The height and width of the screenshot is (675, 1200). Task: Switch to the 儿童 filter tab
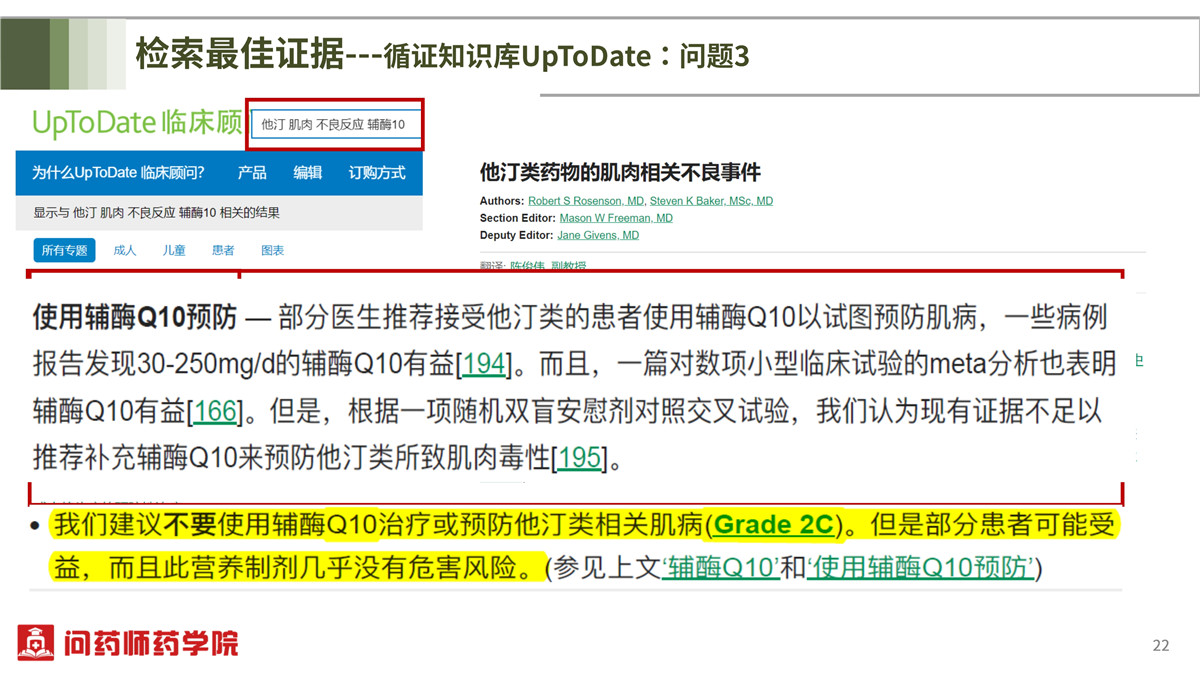tap(174, 250)
